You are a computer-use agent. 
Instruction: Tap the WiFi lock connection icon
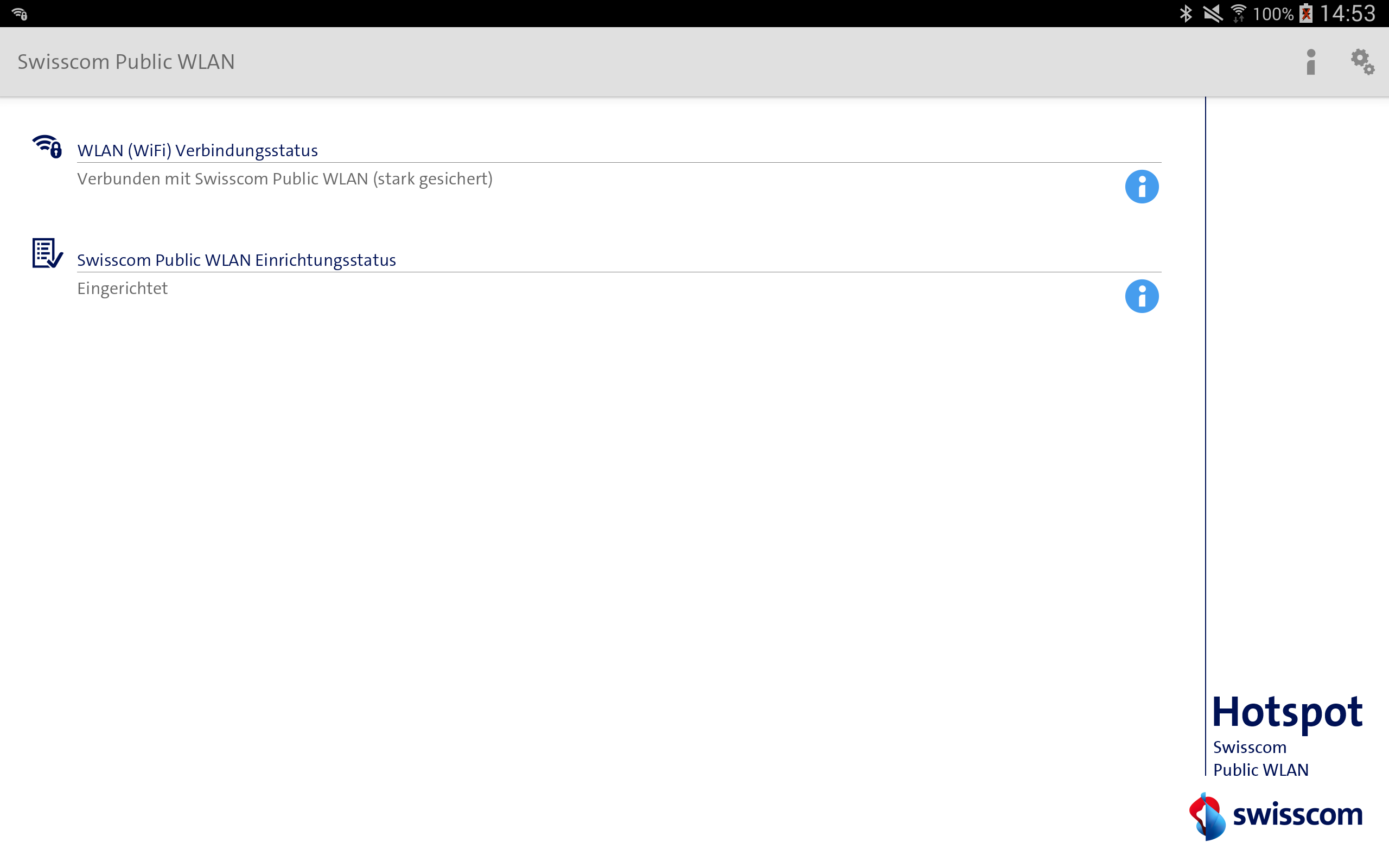pos(47,146)
